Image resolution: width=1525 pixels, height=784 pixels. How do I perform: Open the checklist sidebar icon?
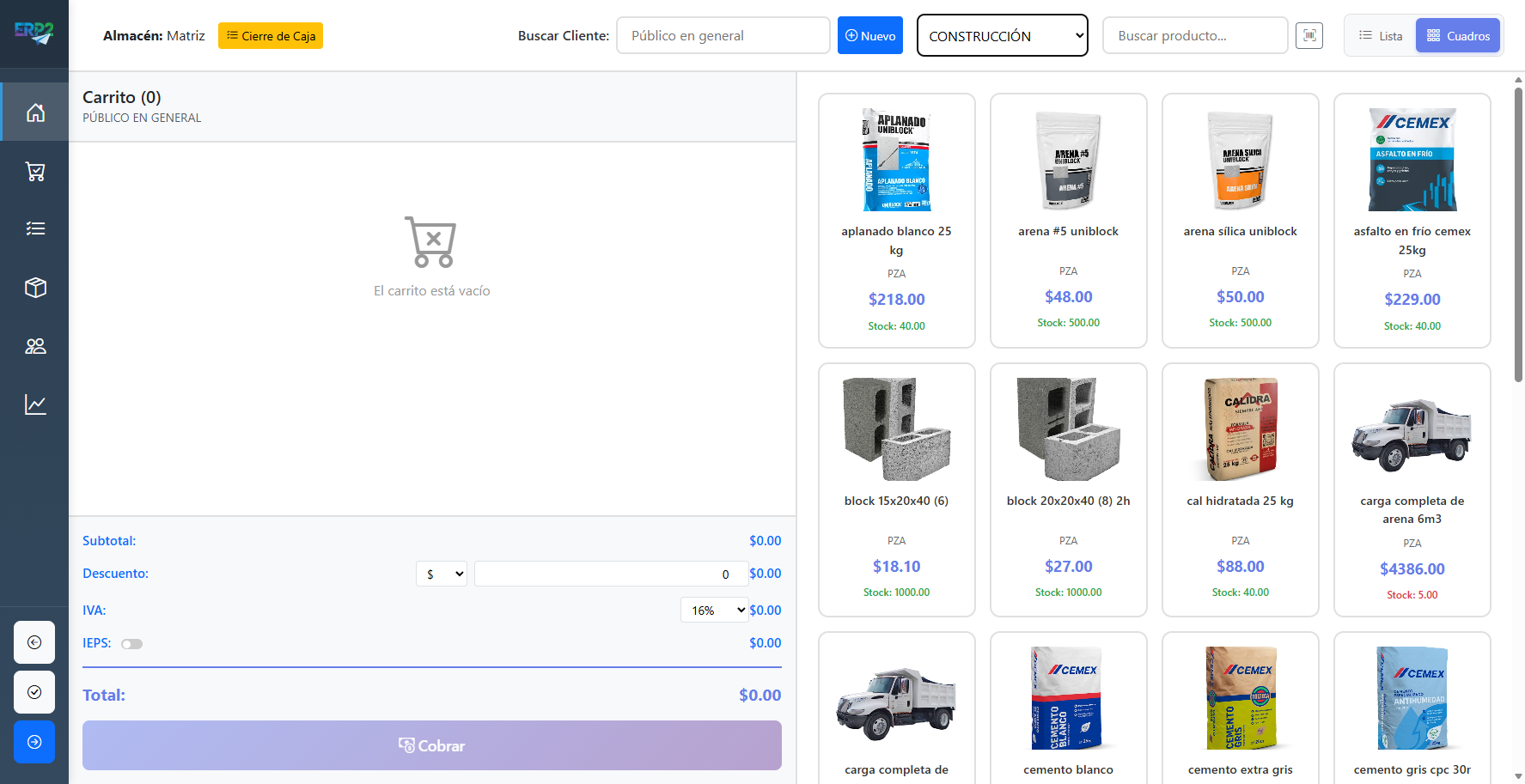(35, 228)
